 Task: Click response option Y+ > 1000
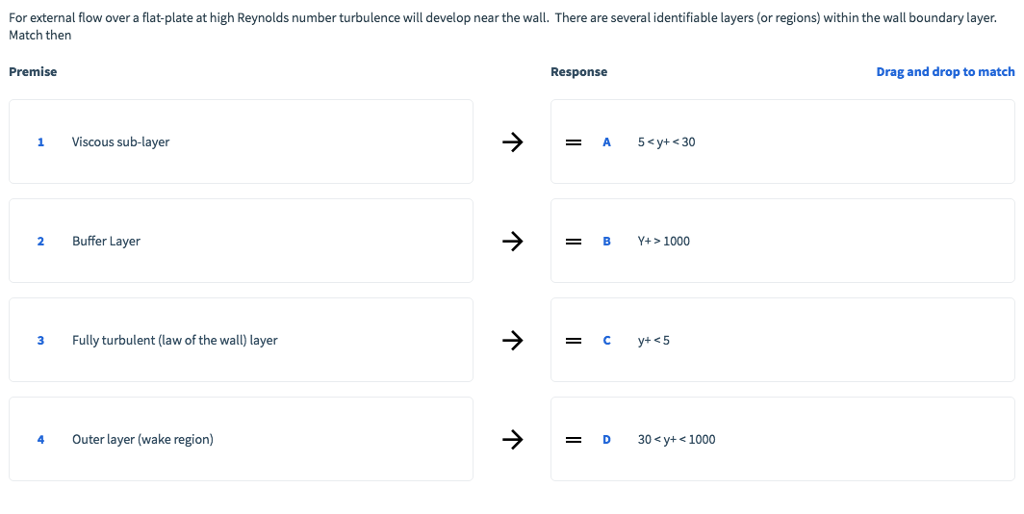pos(663,241)
